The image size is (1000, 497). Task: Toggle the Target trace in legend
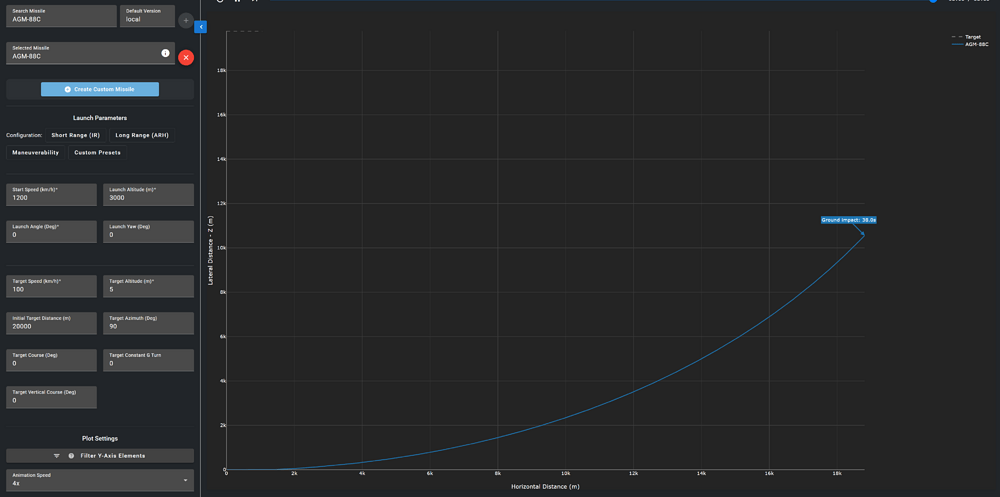point(968,37)
